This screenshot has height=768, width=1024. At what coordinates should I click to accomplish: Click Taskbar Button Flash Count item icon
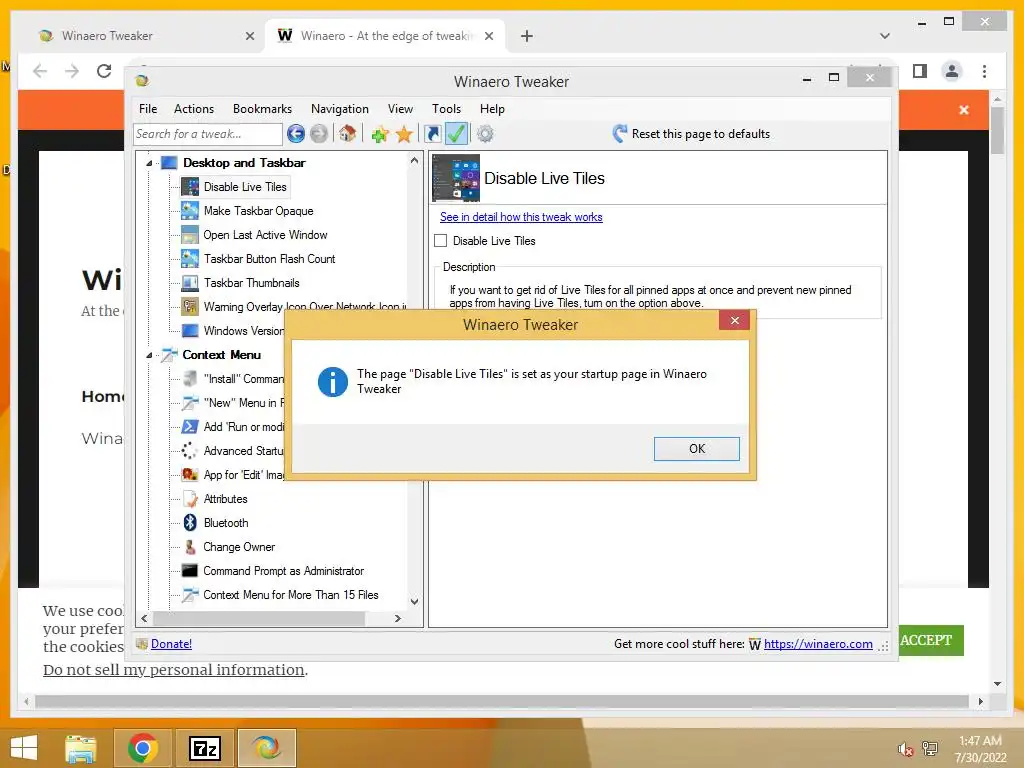click(x=190, y=259)
